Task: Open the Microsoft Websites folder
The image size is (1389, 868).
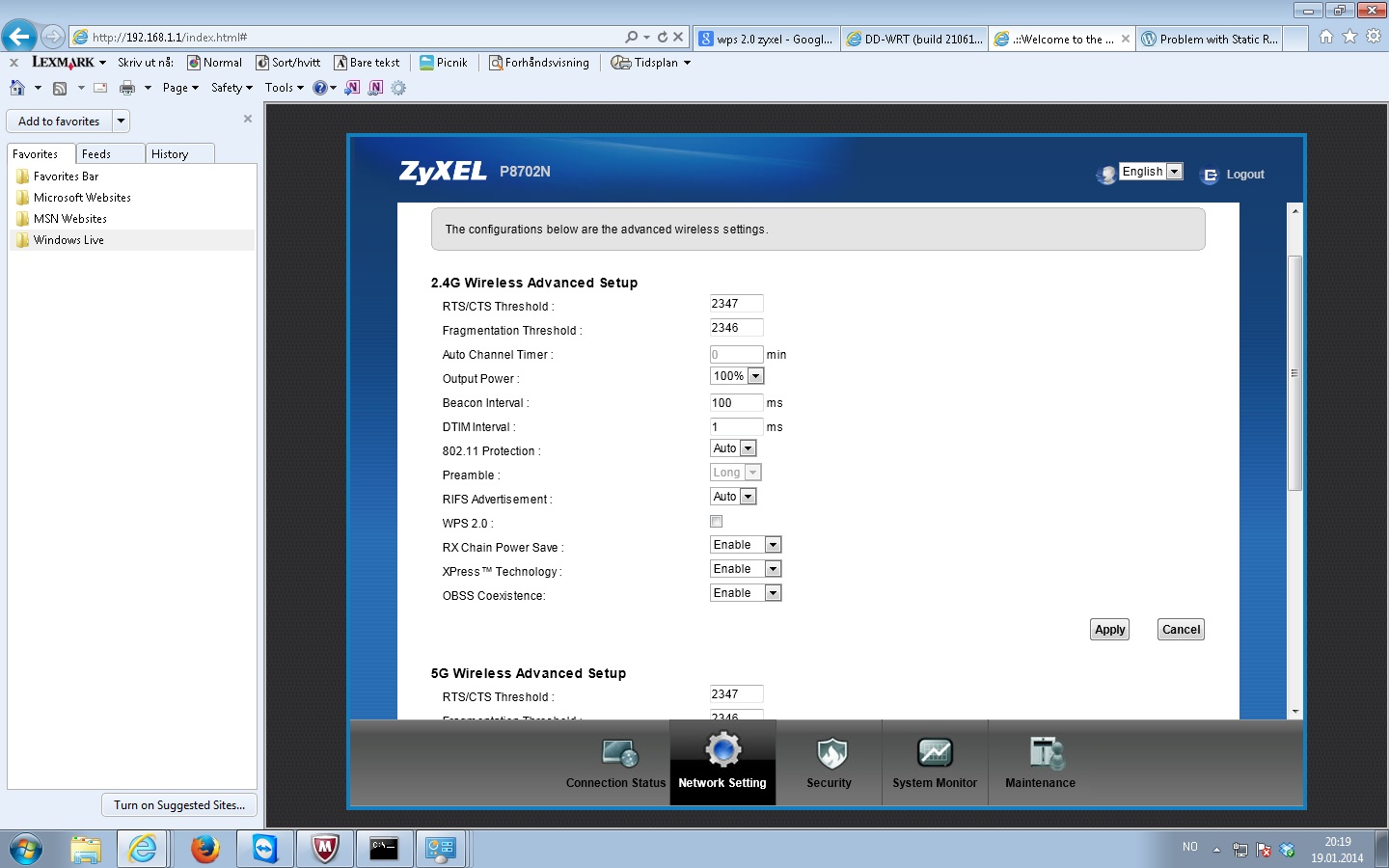Action: (82, 198)
